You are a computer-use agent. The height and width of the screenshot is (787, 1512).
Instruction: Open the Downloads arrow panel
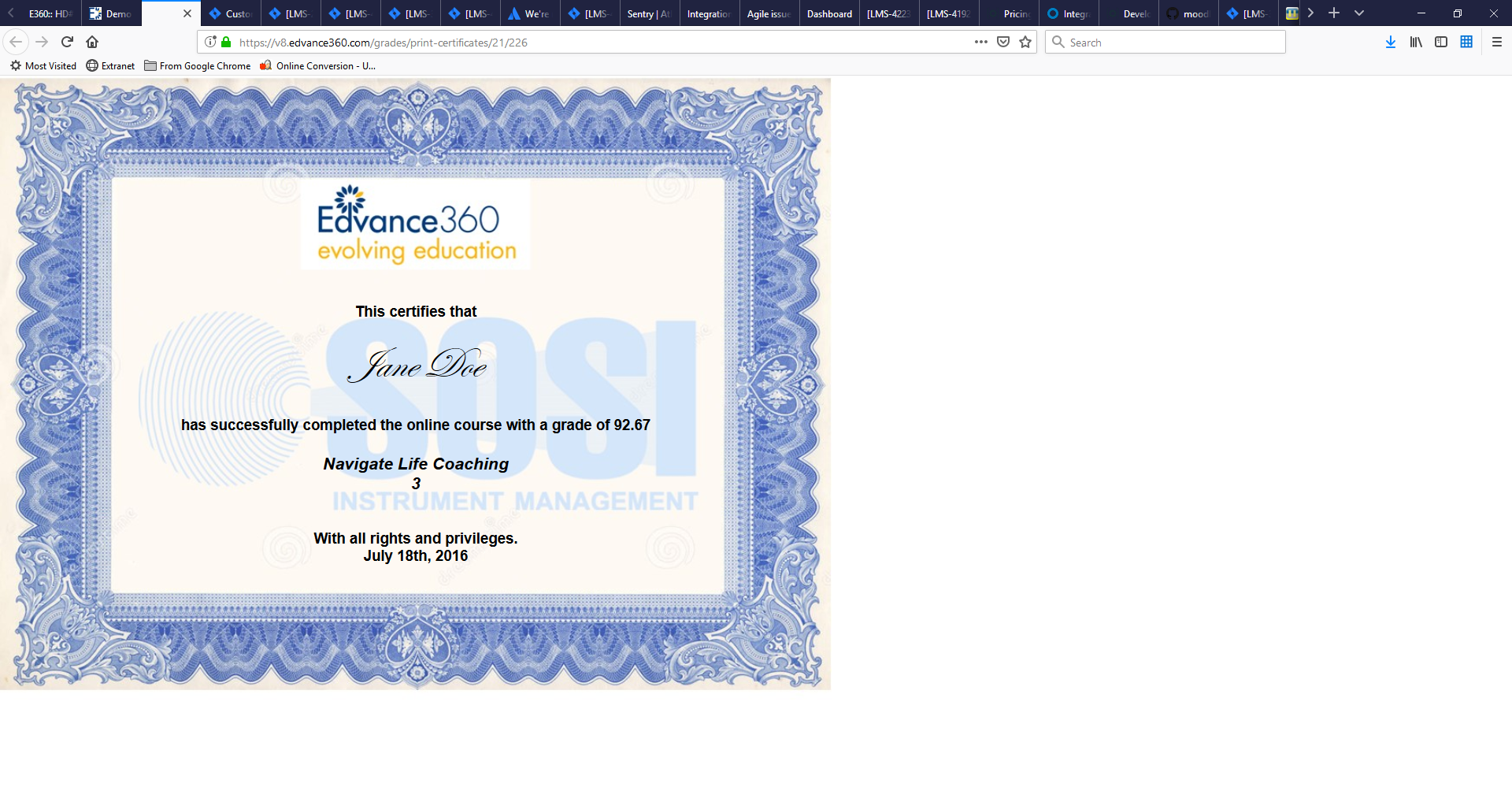tap(1391, 42)
